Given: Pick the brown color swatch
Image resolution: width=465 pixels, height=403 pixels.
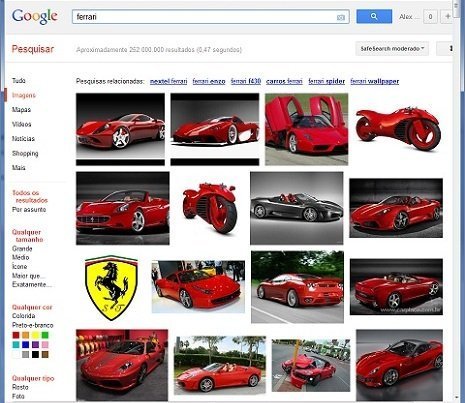Looking at the screenshot, I should (45, 354).
